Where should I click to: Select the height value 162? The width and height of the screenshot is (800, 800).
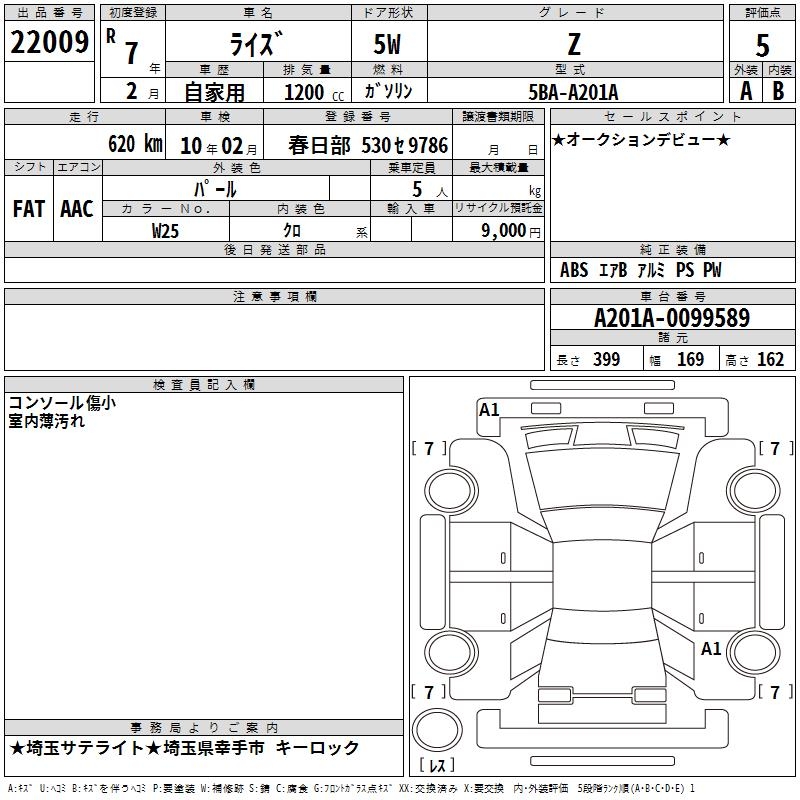[x=770, y=359]
